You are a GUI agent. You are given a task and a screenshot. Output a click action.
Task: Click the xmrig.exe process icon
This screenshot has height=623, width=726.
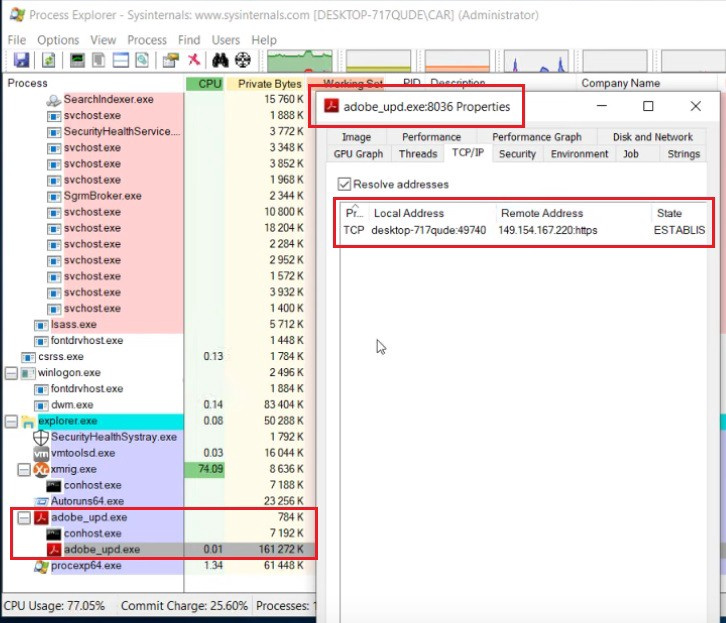(x=41, y=469)
